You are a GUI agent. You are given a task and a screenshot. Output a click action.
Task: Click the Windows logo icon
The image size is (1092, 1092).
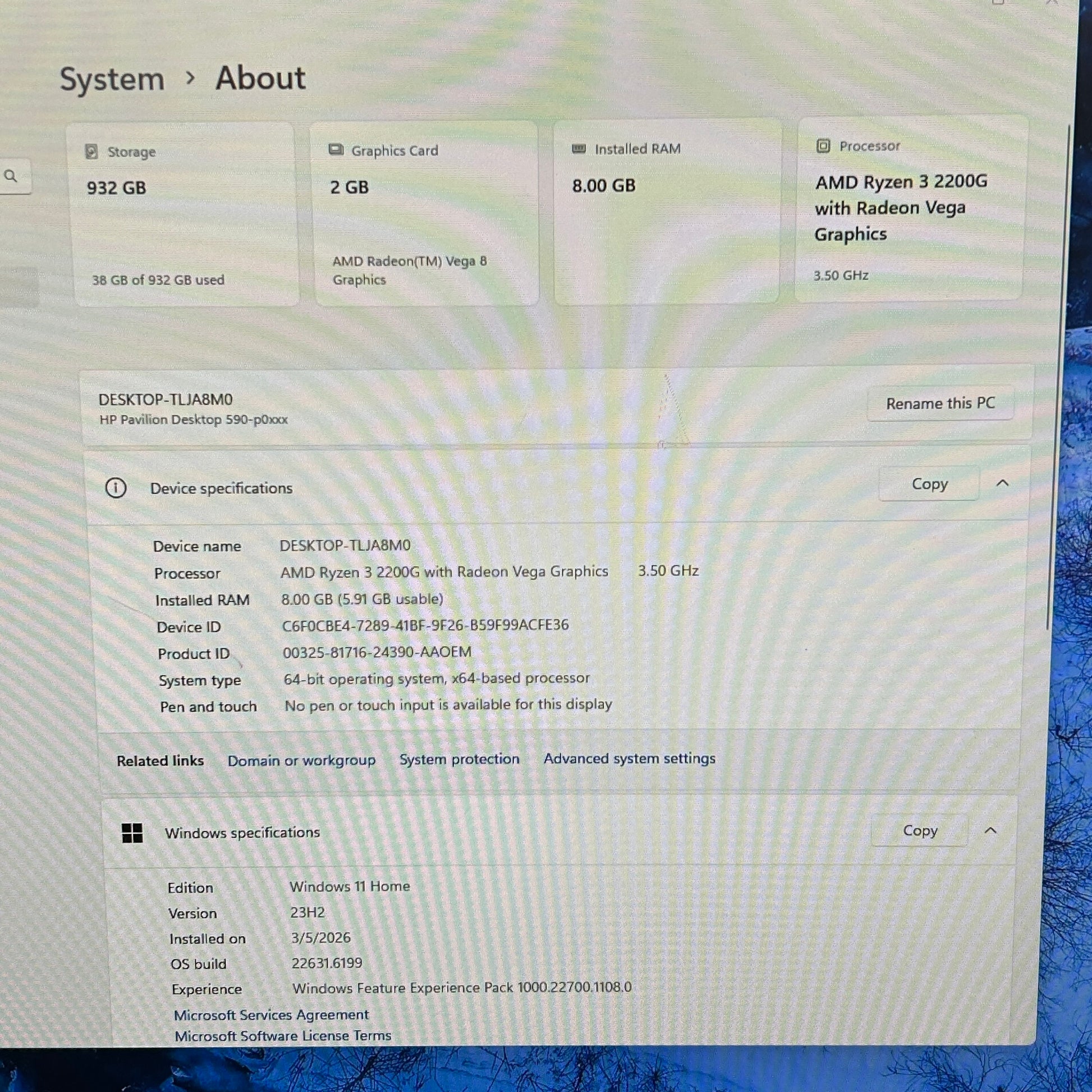click(x=132, y=833)
